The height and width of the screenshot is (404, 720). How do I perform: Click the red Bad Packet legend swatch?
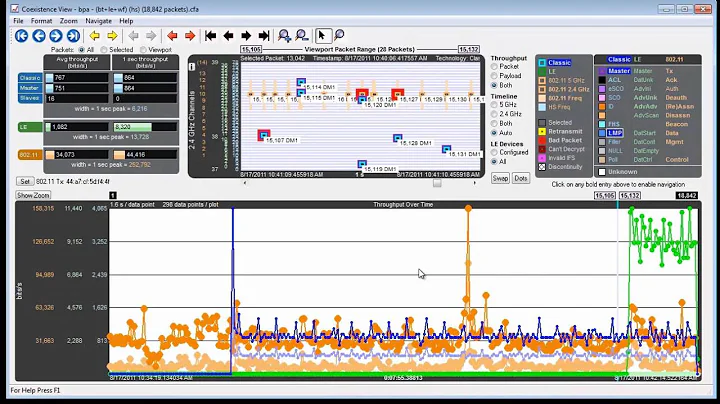tap(542, 140)
